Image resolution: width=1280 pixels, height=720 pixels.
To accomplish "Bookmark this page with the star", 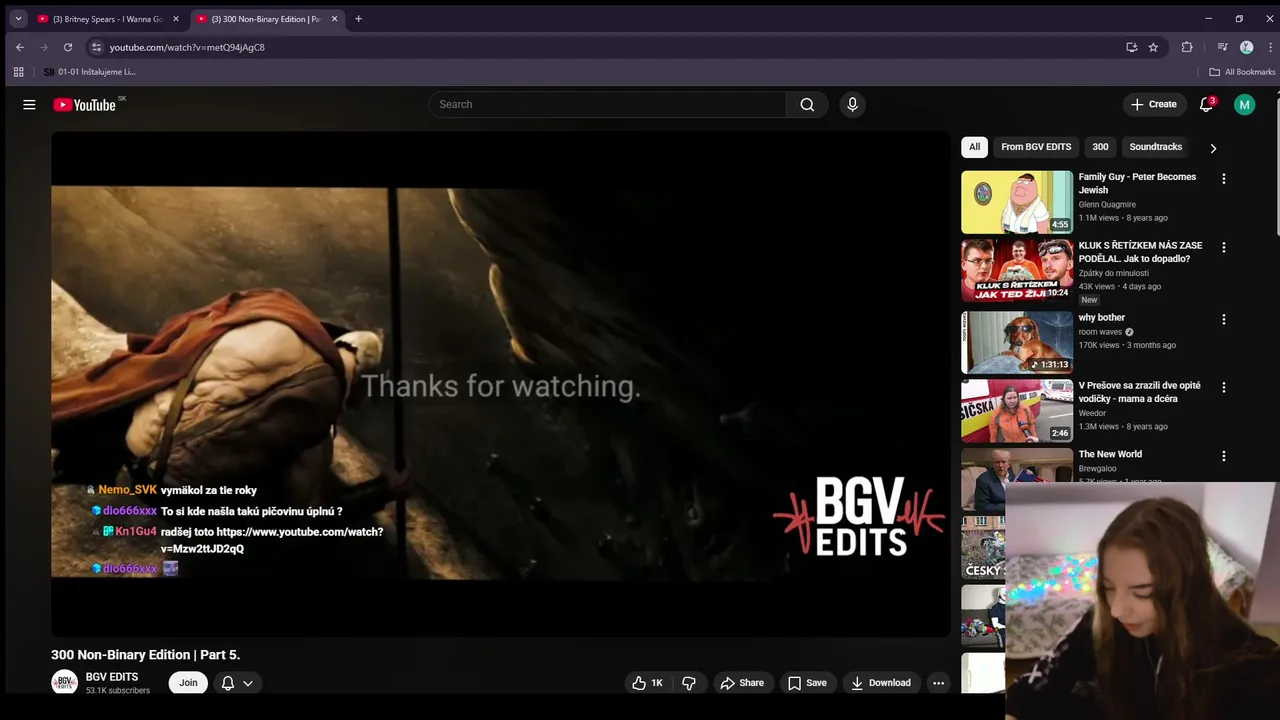I will [x=1153, y=47].
